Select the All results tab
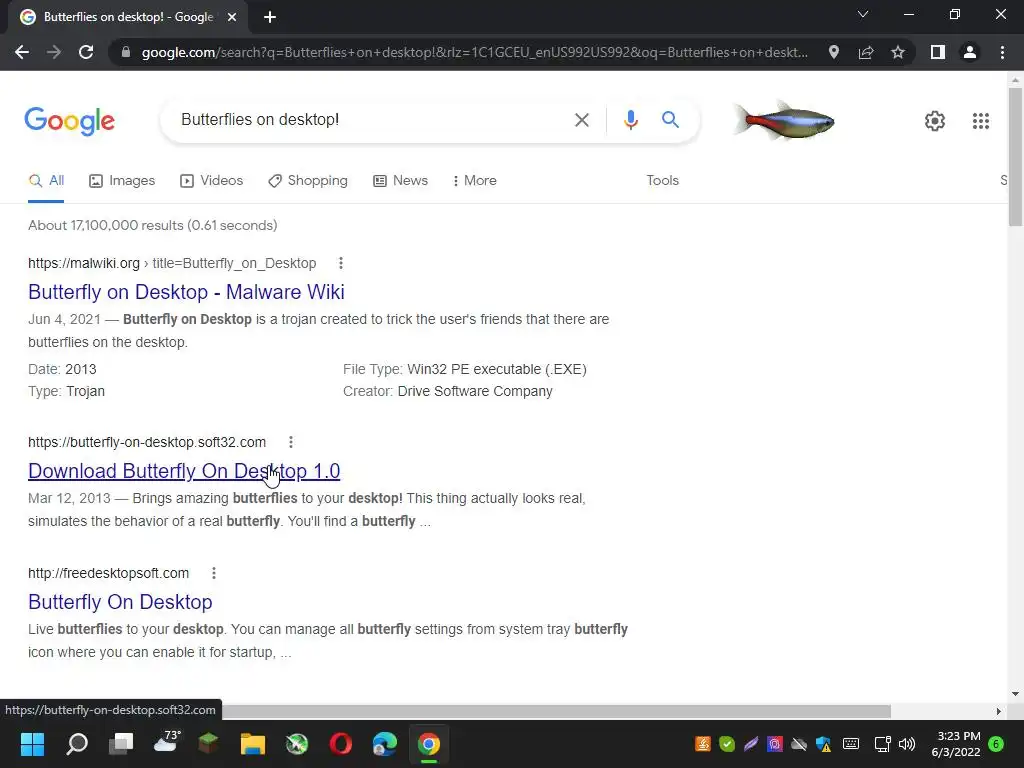The width and height of the screenshot is (1024, 768). (46, 181)
